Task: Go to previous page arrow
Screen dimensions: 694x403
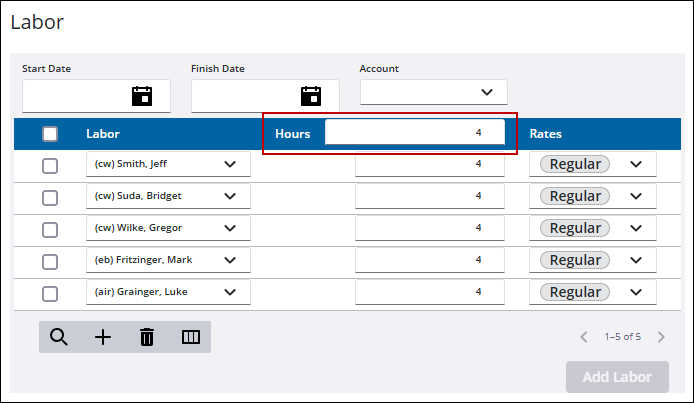Action: [584, 337]
